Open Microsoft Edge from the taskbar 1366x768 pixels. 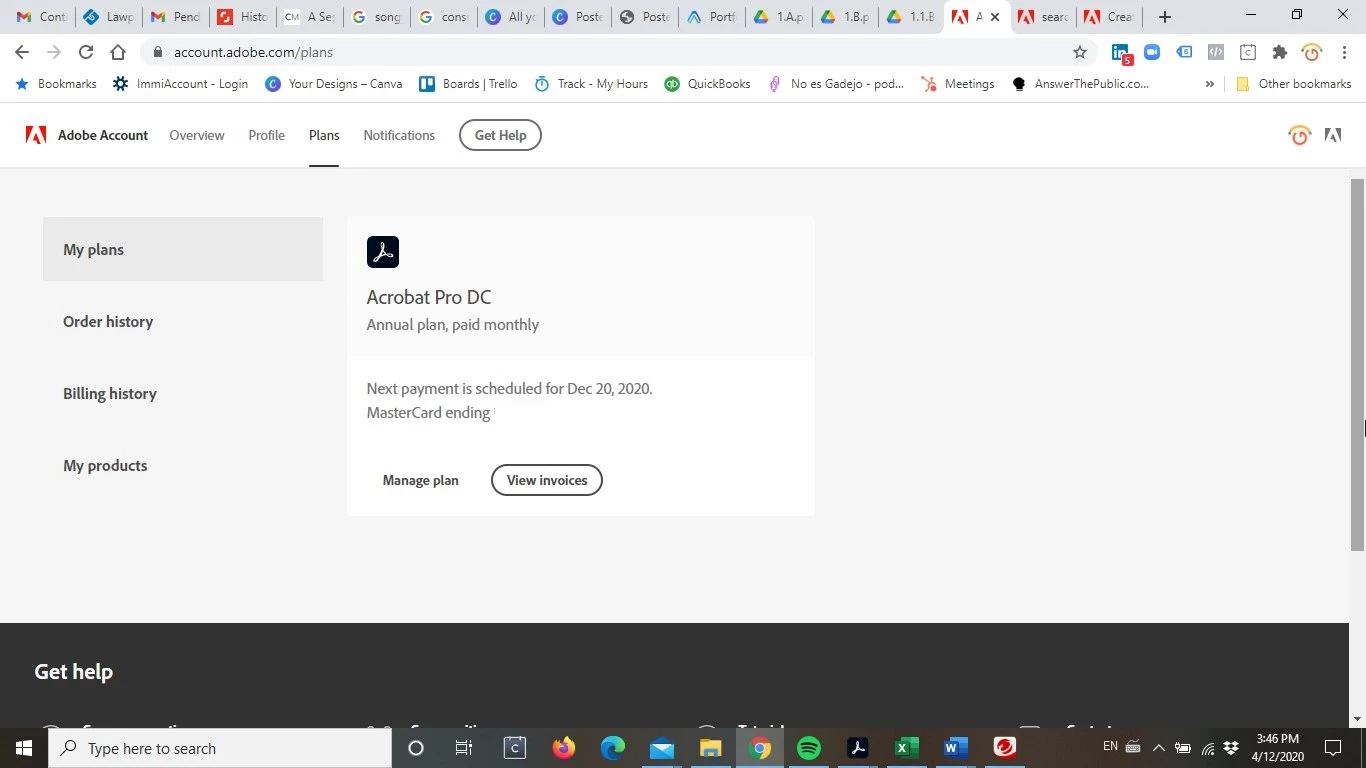(613, 748)
